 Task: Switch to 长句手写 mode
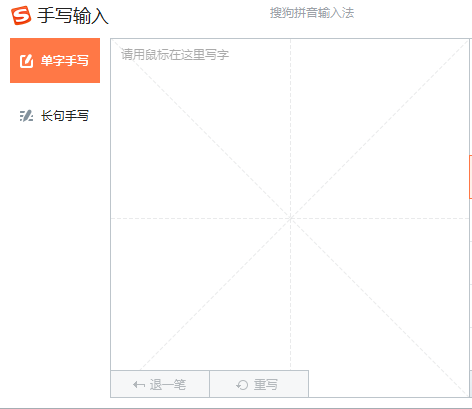pyautogui.click(x=65, y=116)
